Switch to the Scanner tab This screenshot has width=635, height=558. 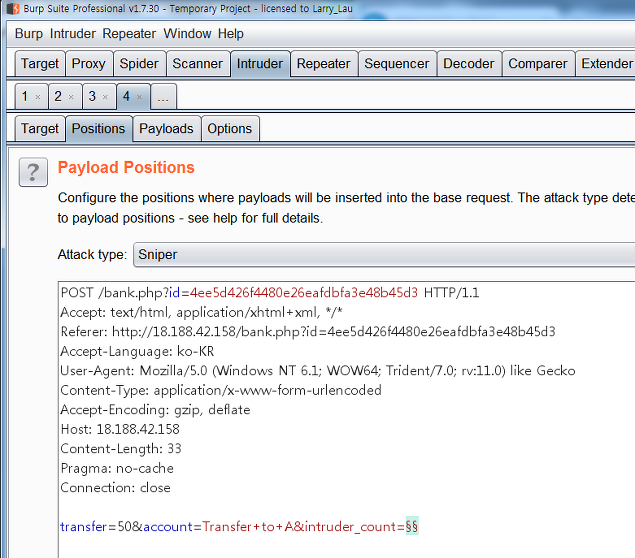coord(198,64)
